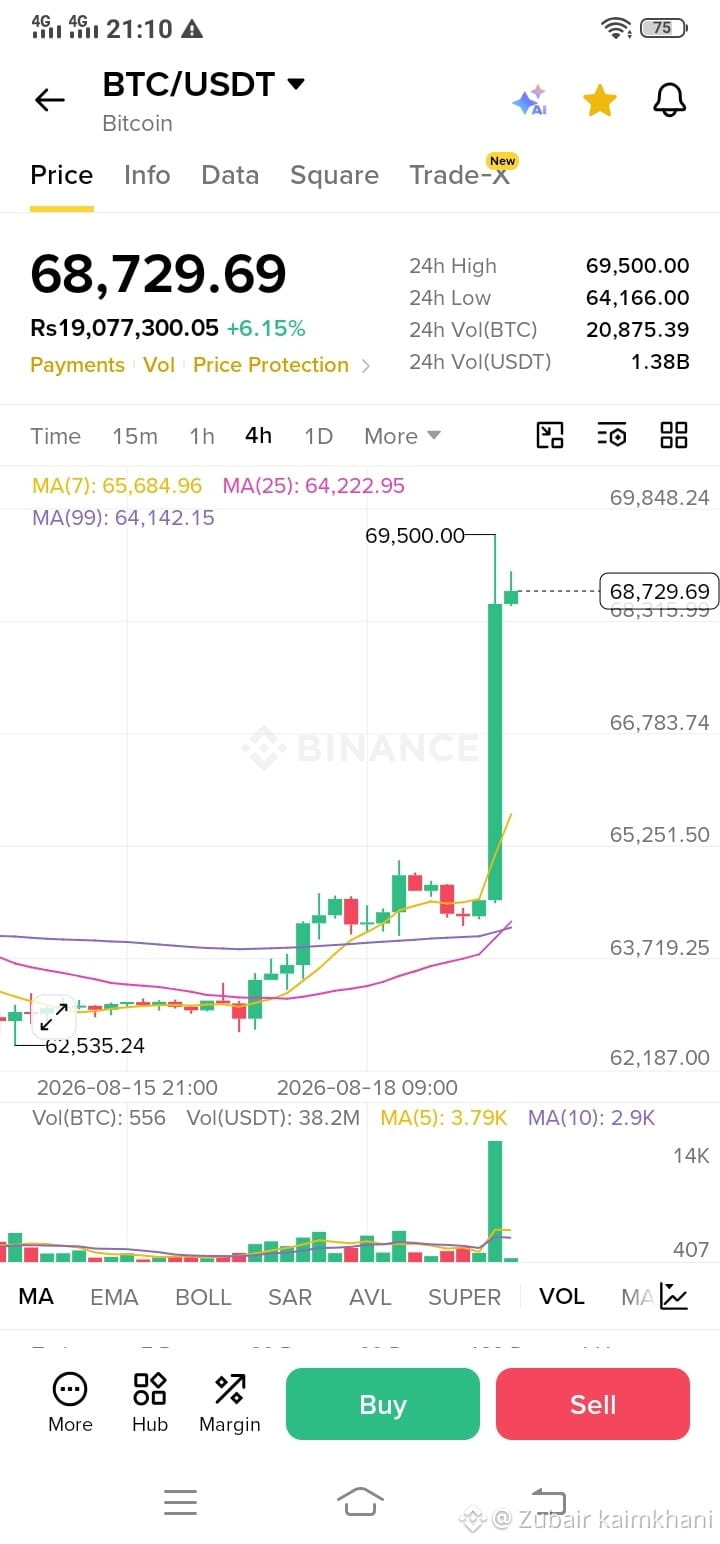The height and width of the screenshot is (1544, 720).
Task: Switch to the Square tab
Action: (334, 175)
